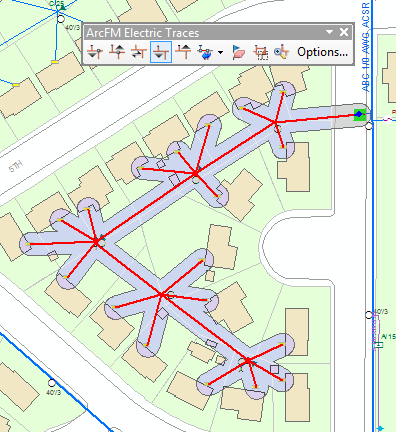Select the first downstream protective device trace tool
Image resolution: width=396 pixels, height=432 pixels.
point(95,52)
